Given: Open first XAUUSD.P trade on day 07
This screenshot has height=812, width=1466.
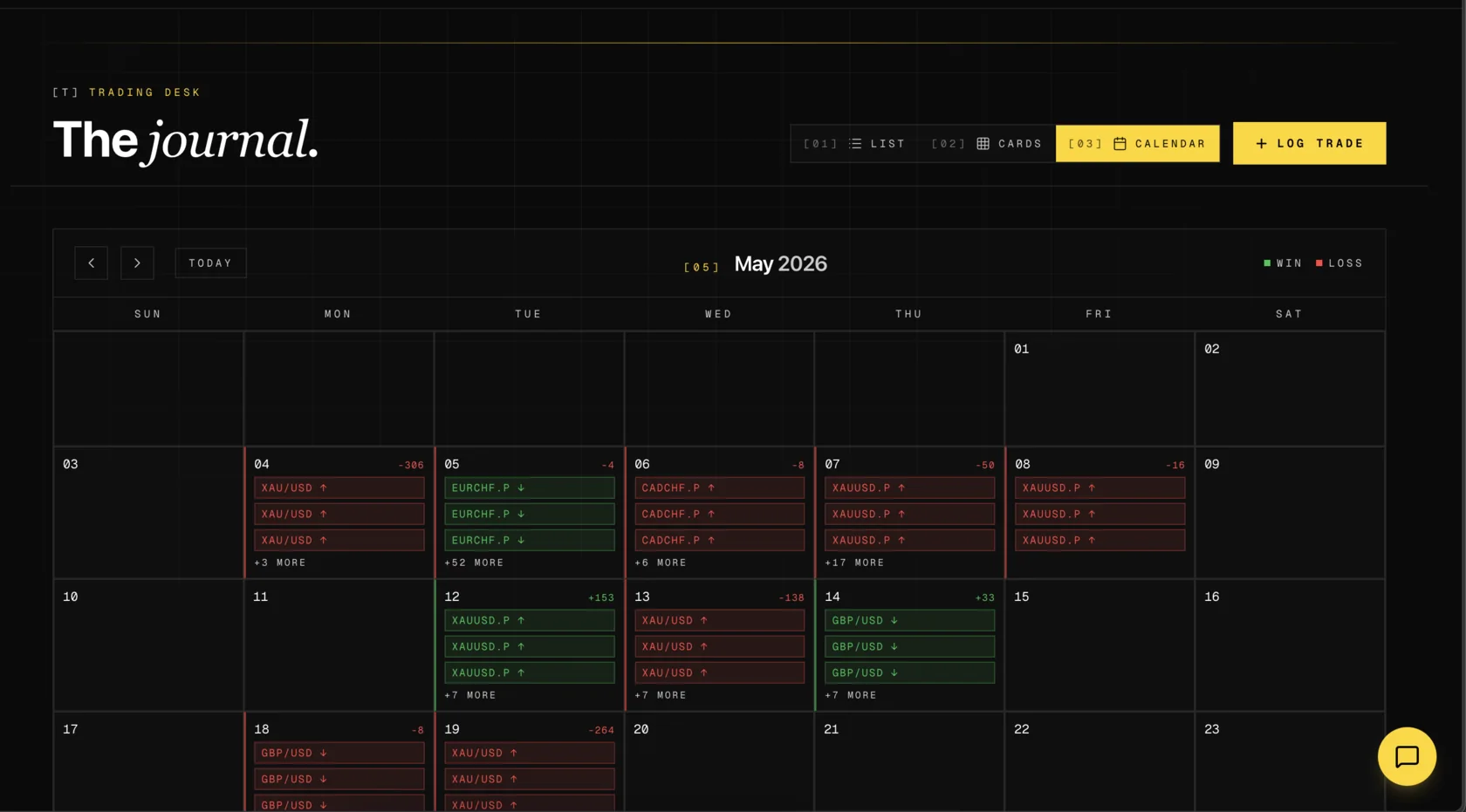Looking at the screenshot, I should (x=909, y=488).
